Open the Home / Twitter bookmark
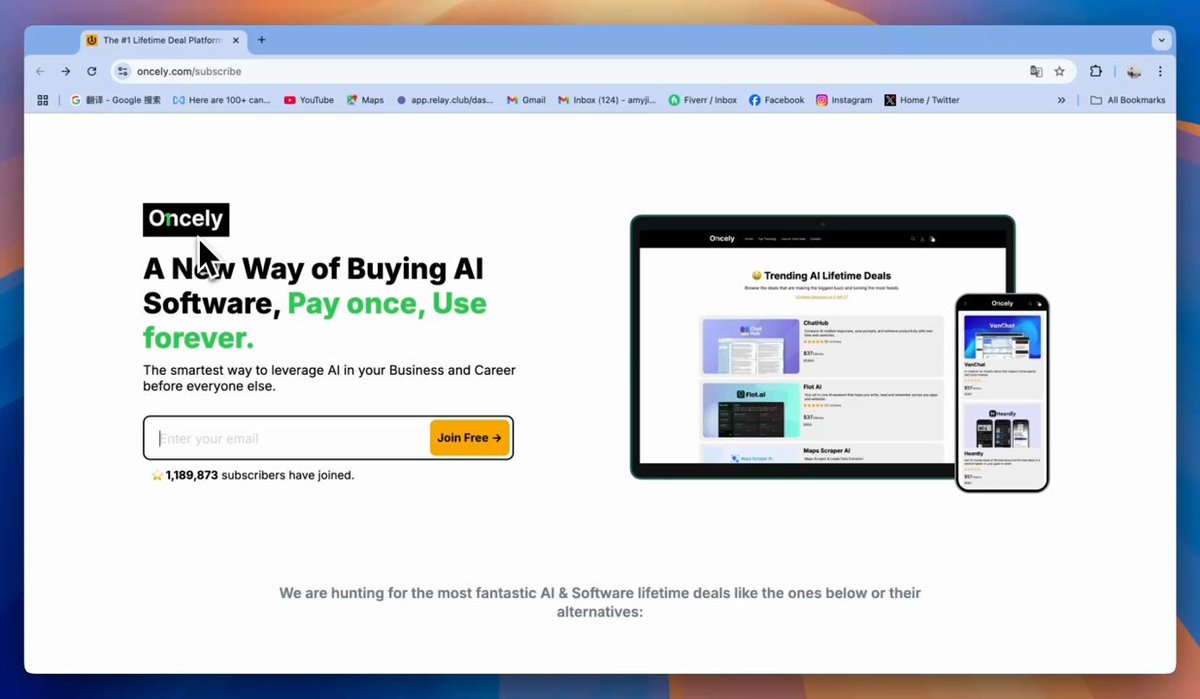1200x699 pixels. pyautogui.click(x=922, y=100)
